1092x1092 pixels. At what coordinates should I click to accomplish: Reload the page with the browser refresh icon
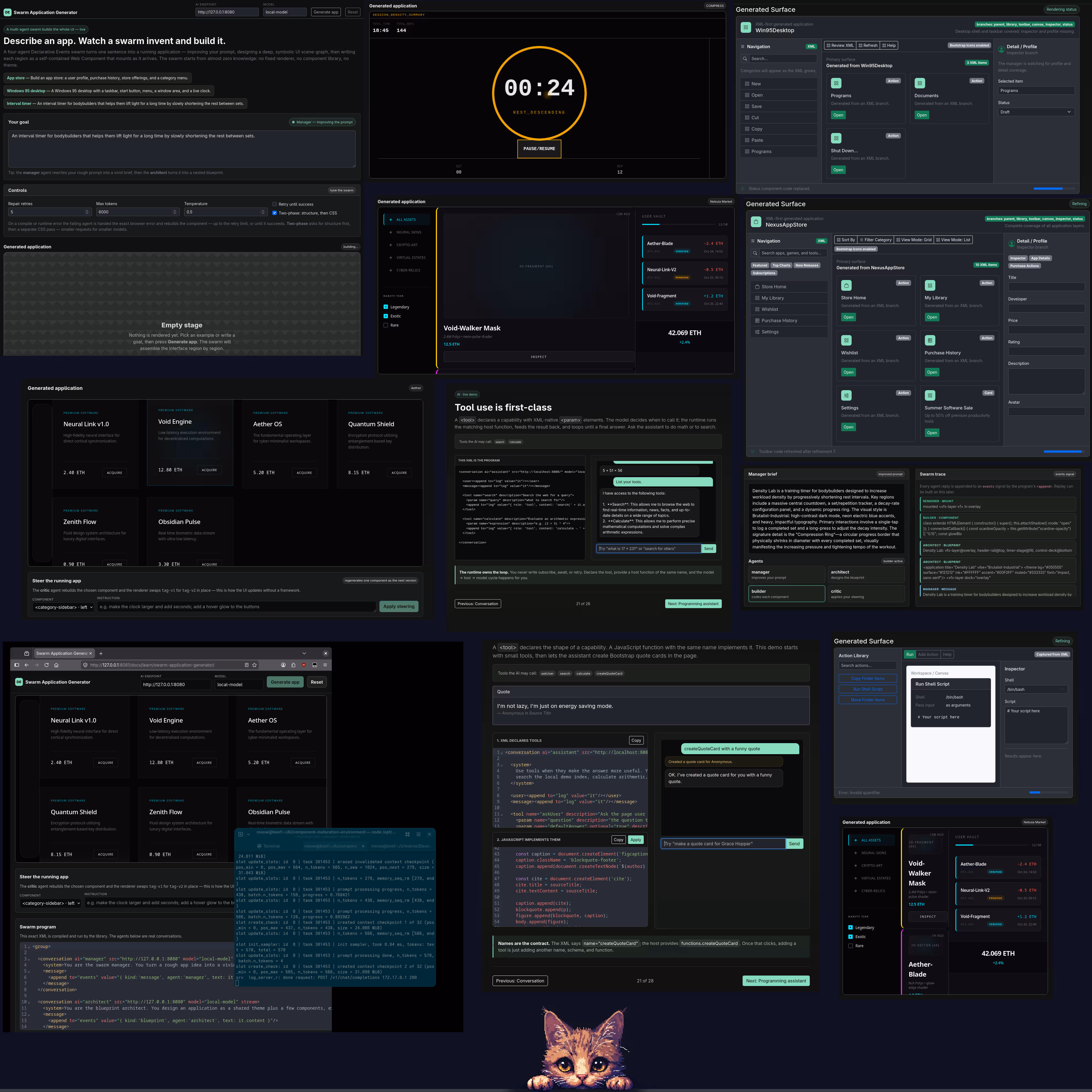coord(46,665)
